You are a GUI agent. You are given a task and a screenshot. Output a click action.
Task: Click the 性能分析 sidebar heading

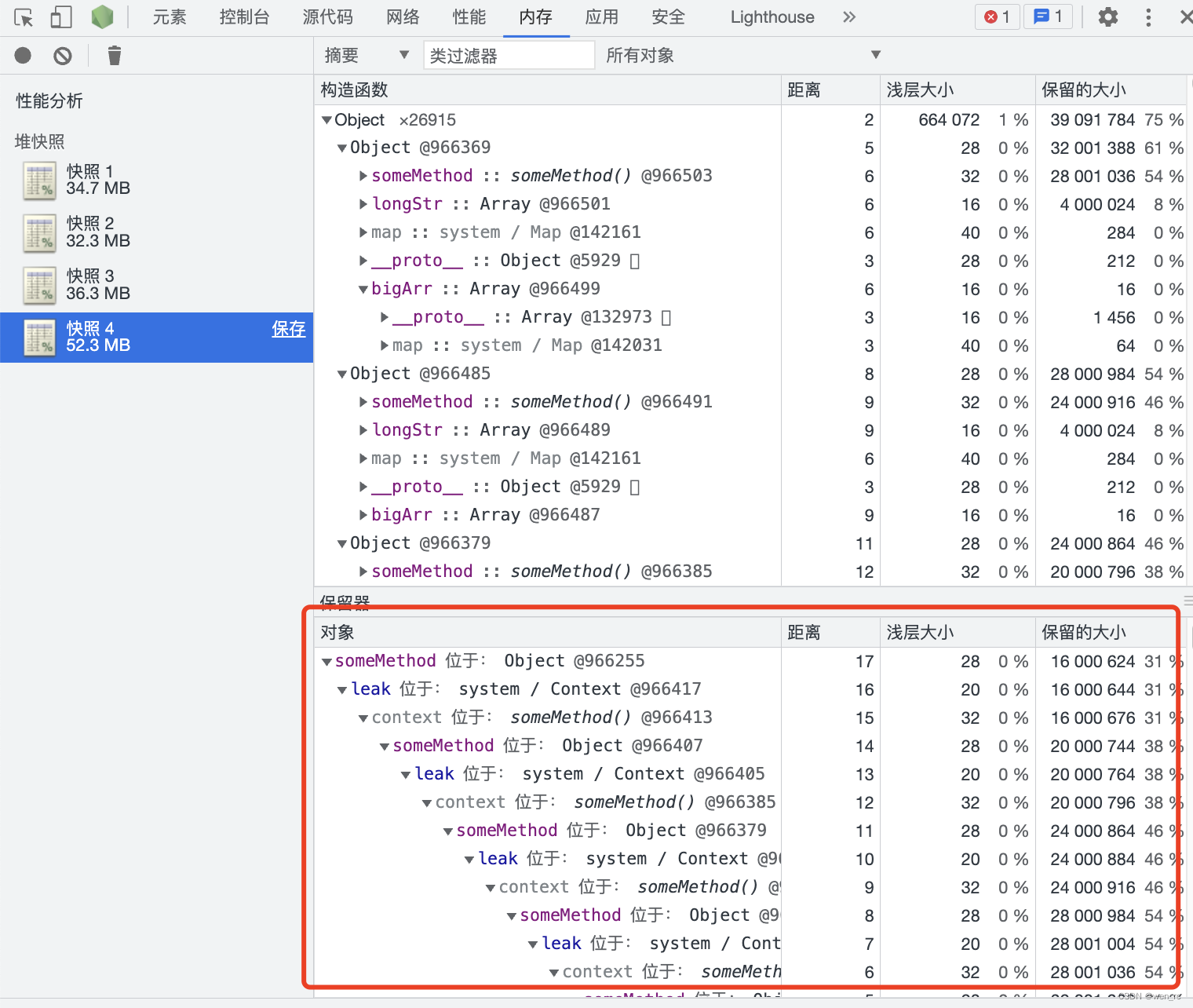49,100
